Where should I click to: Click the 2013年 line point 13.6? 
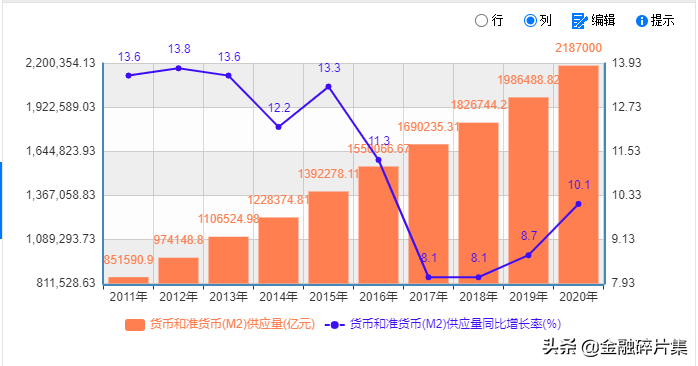(228, 76)
